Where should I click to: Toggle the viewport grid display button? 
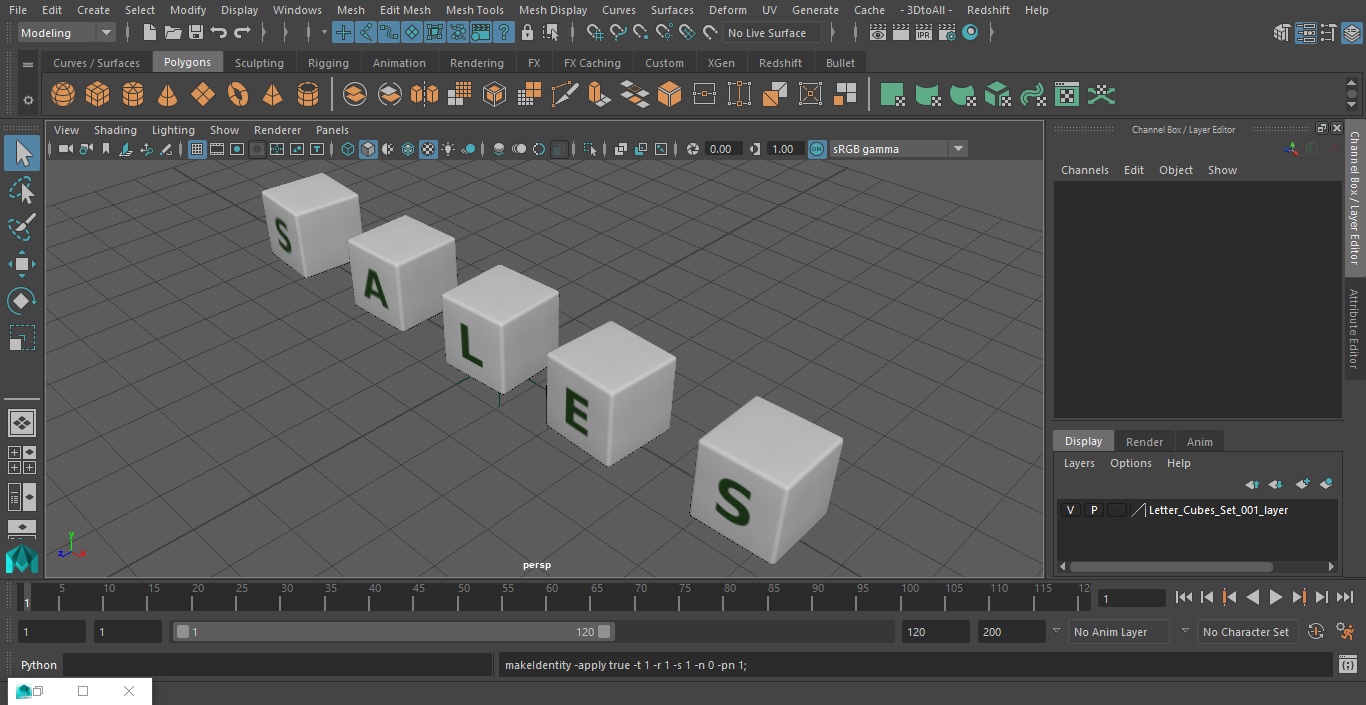pos(197,149)
